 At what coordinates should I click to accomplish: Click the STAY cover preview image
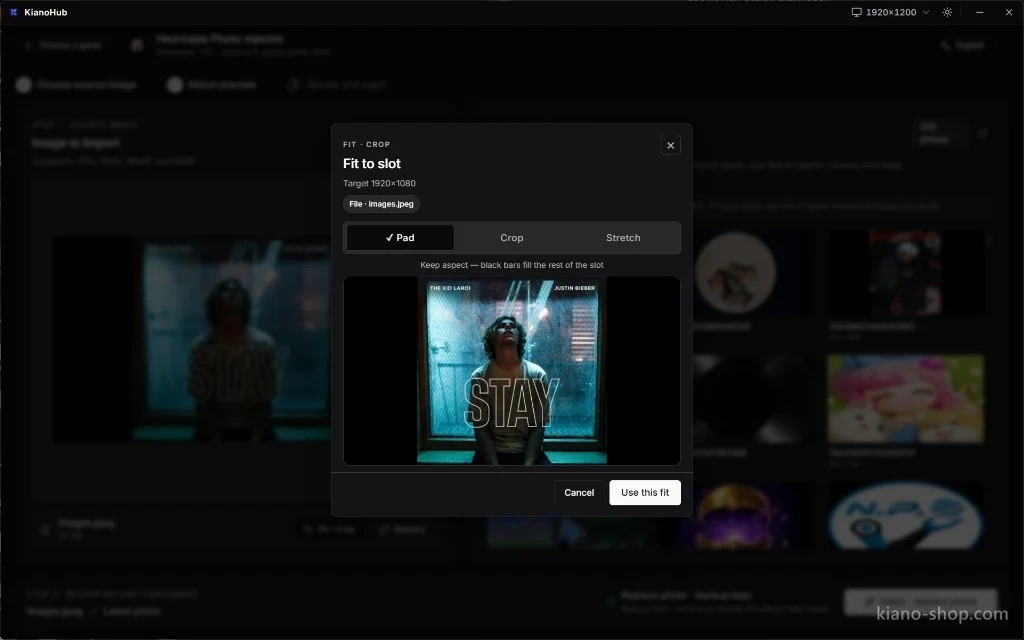(512, 370)
